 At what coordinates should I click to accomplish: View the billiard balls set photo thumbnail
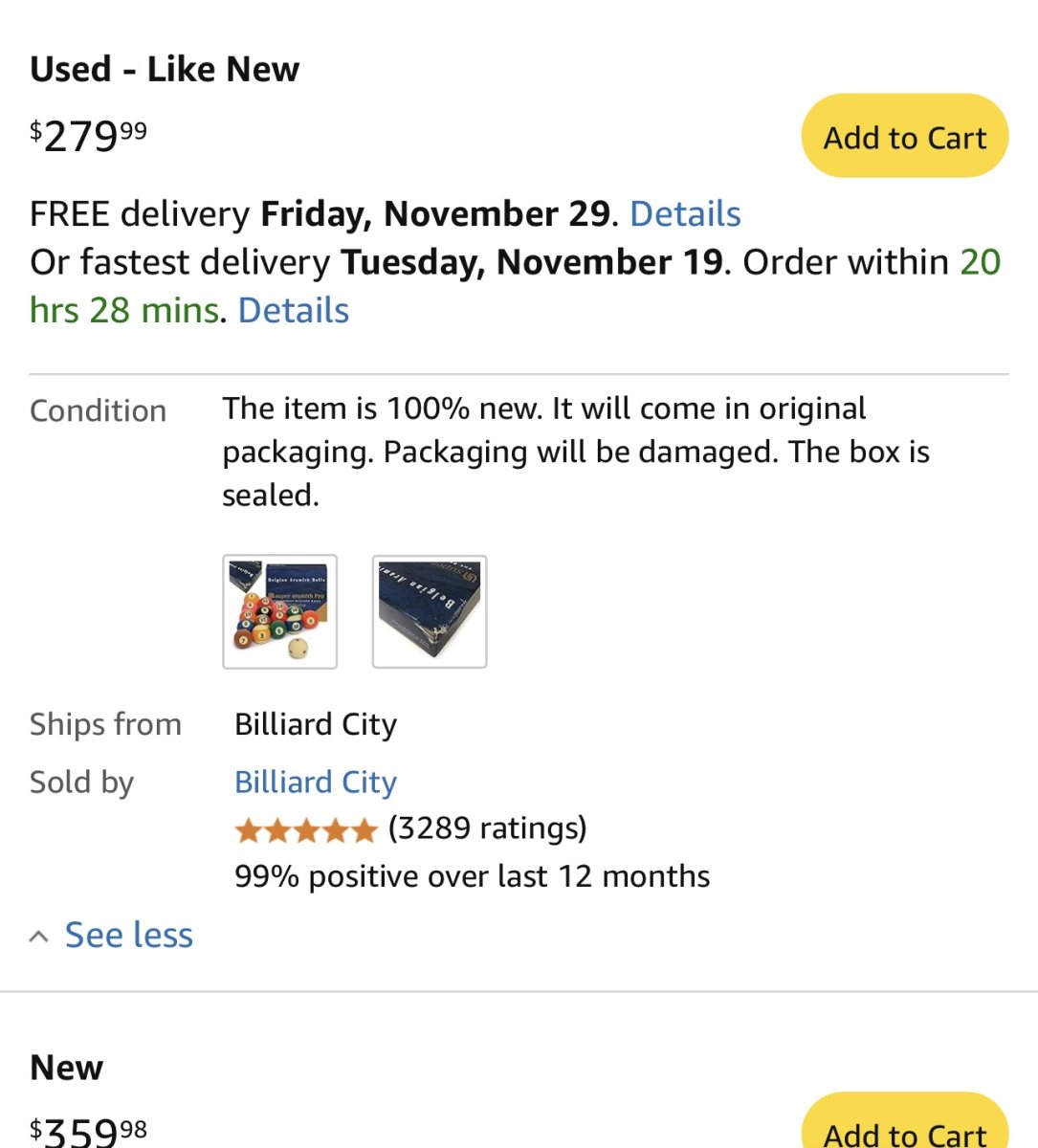point(279,611)
